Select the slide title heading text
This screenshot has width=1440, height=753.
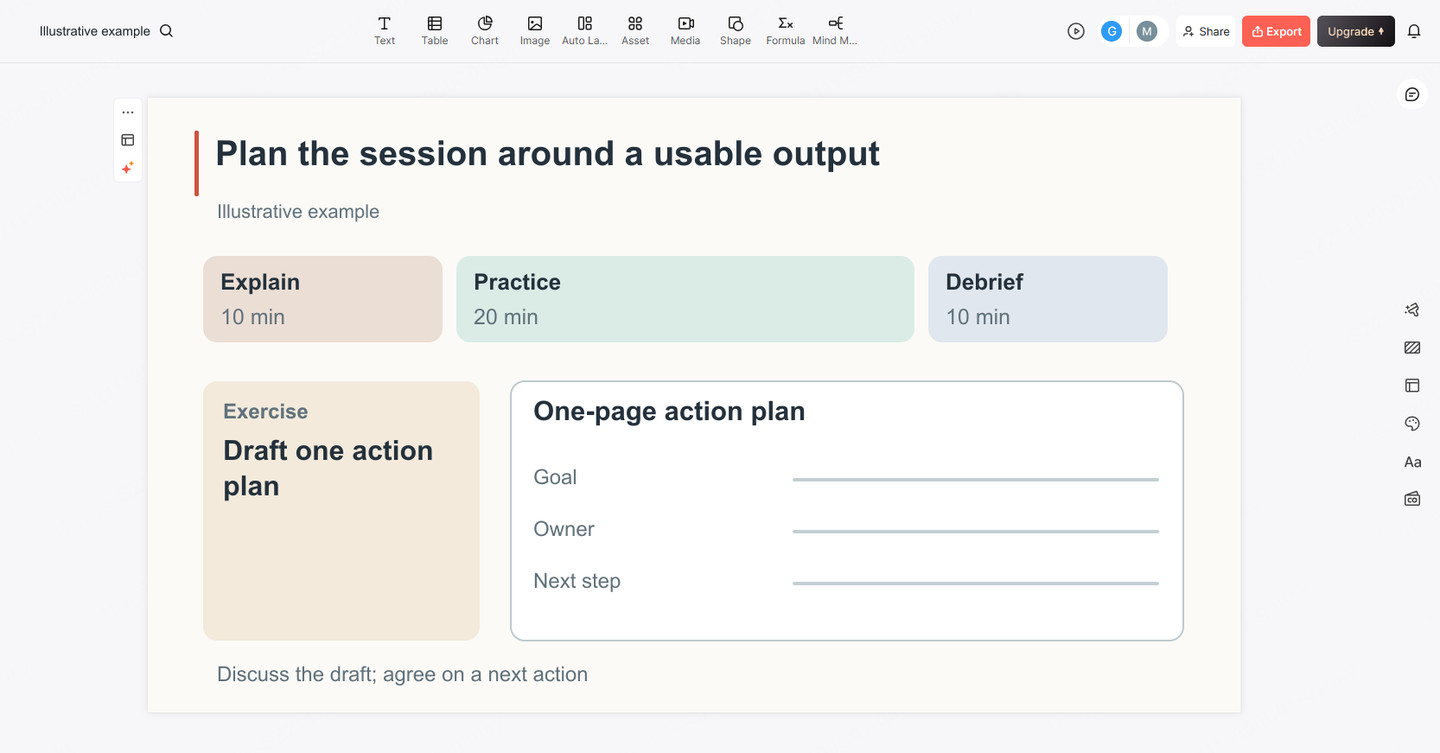[x=547, y=153]
